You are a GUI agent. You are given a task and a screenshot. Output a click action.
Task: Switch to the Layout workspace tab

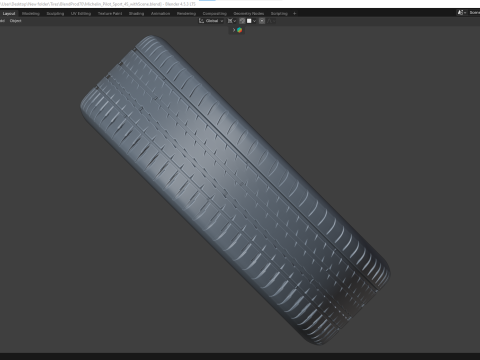(9, 14)
